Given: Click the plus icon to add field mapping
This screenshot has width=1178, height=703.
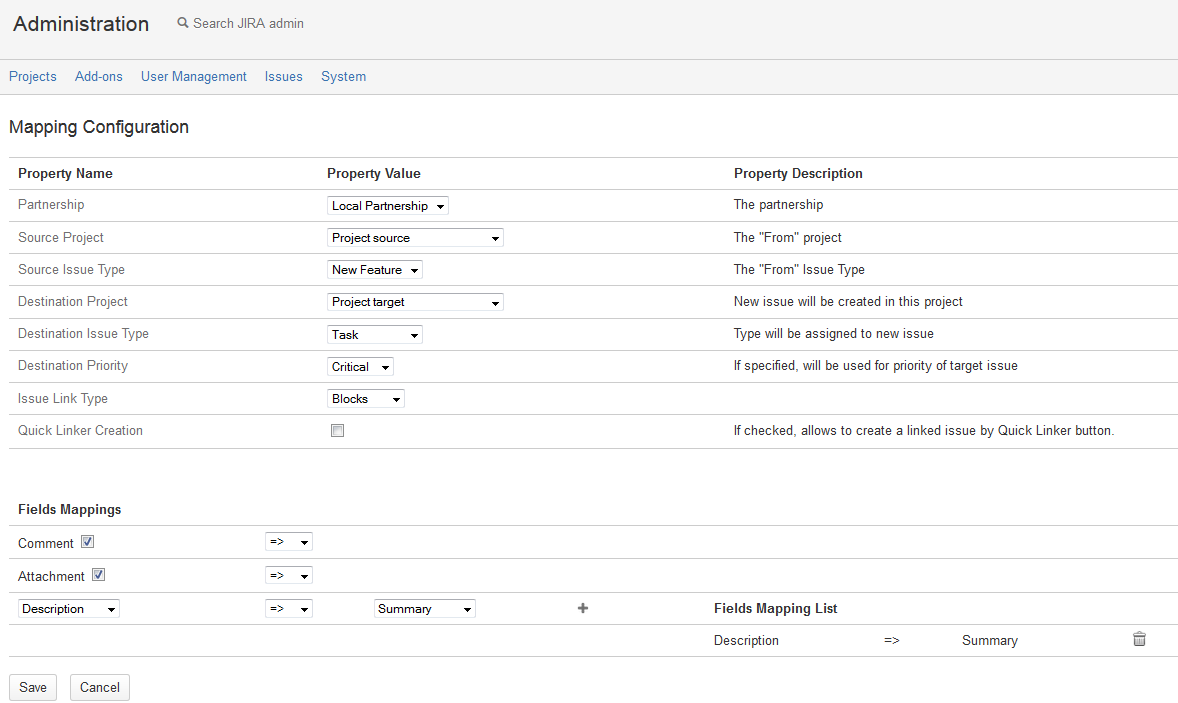Looking at the screenshot, I should click(x=583, y=608).
